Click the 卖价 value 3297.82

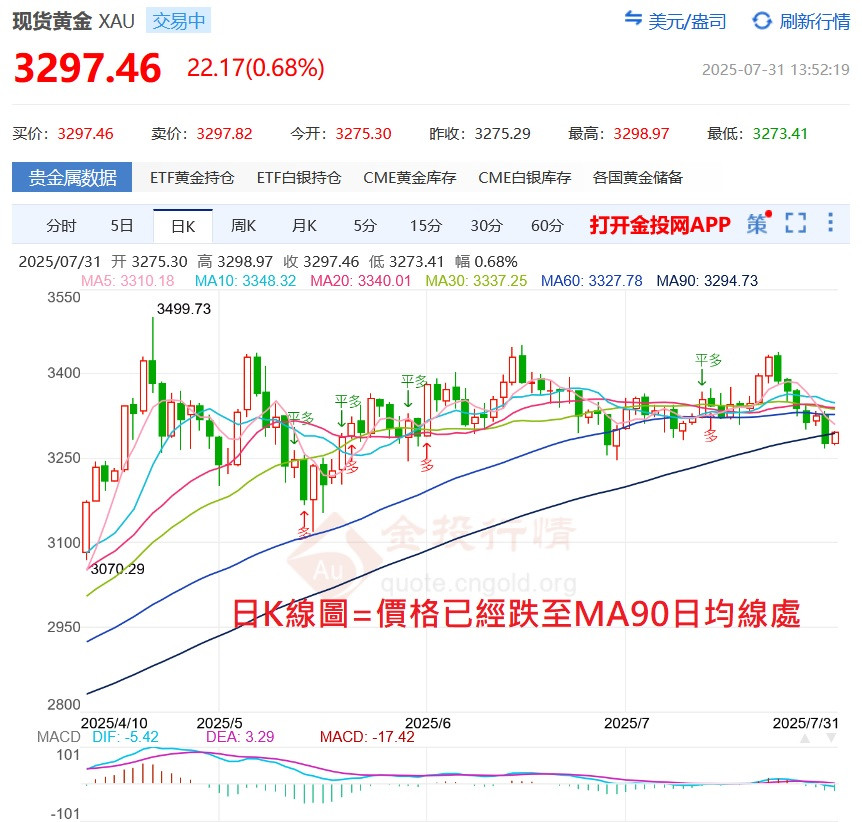tap(224, 134)
